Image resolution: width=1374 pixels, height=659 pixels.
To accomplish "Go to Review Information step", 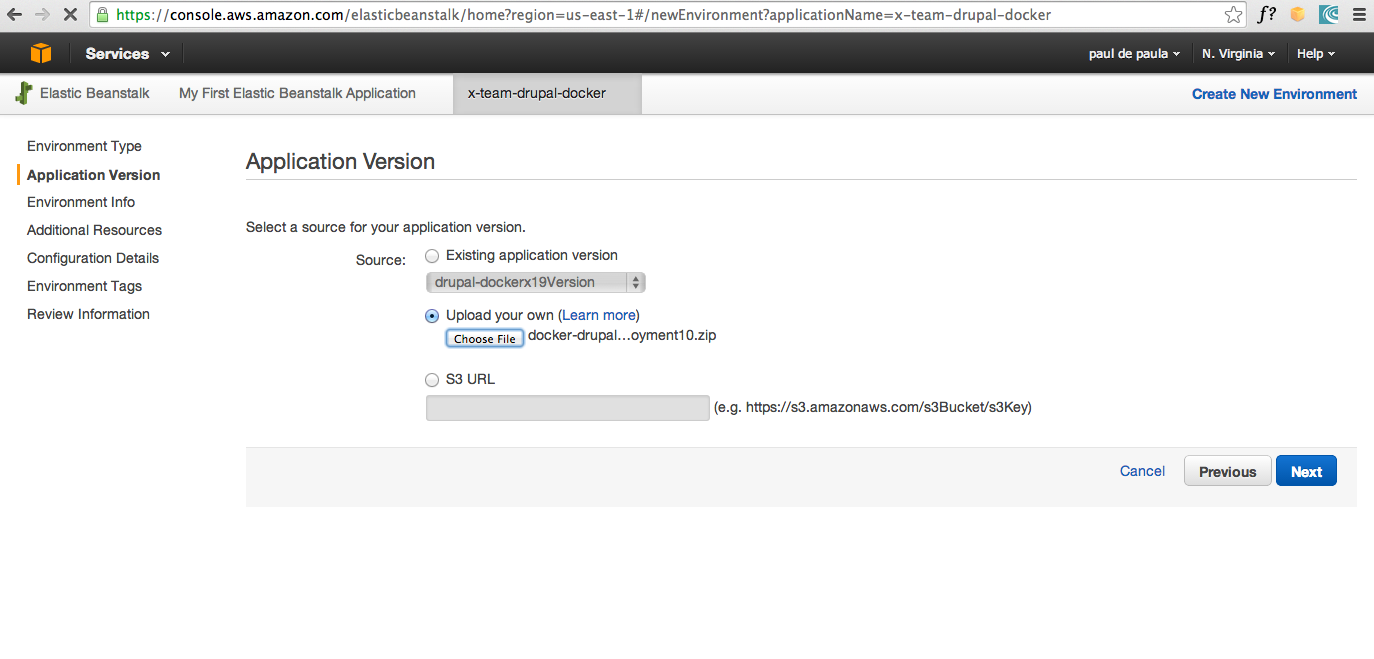I will click(88, 314).
